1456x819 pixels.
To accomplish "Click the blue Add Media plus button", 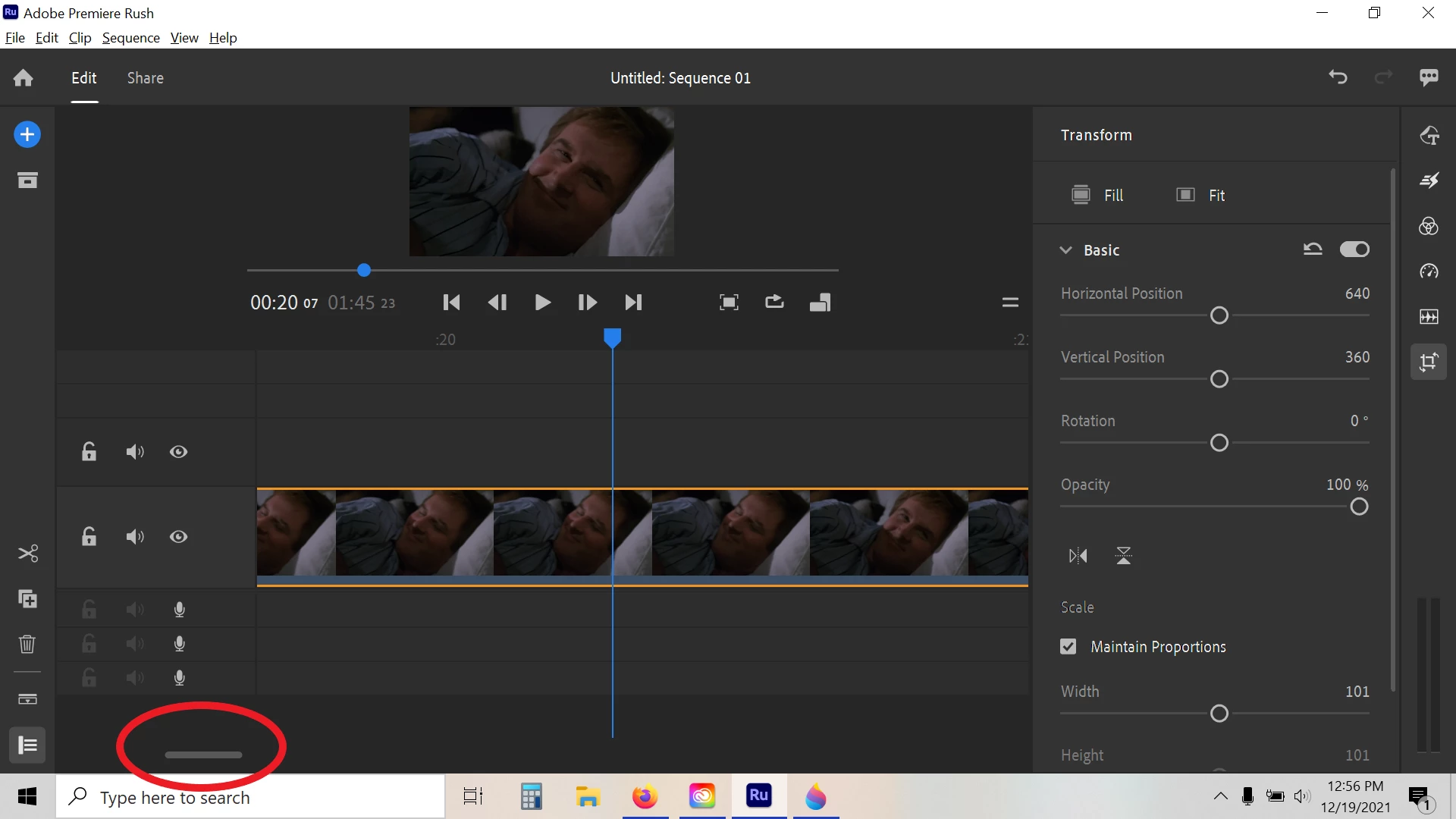I will (27, 135).
